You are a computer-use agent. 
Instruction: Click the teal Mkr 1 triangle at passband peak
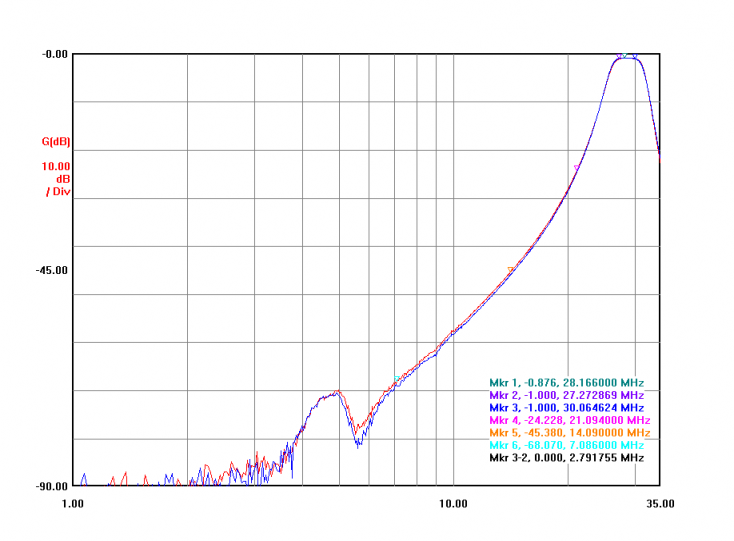tap(625, 56)
